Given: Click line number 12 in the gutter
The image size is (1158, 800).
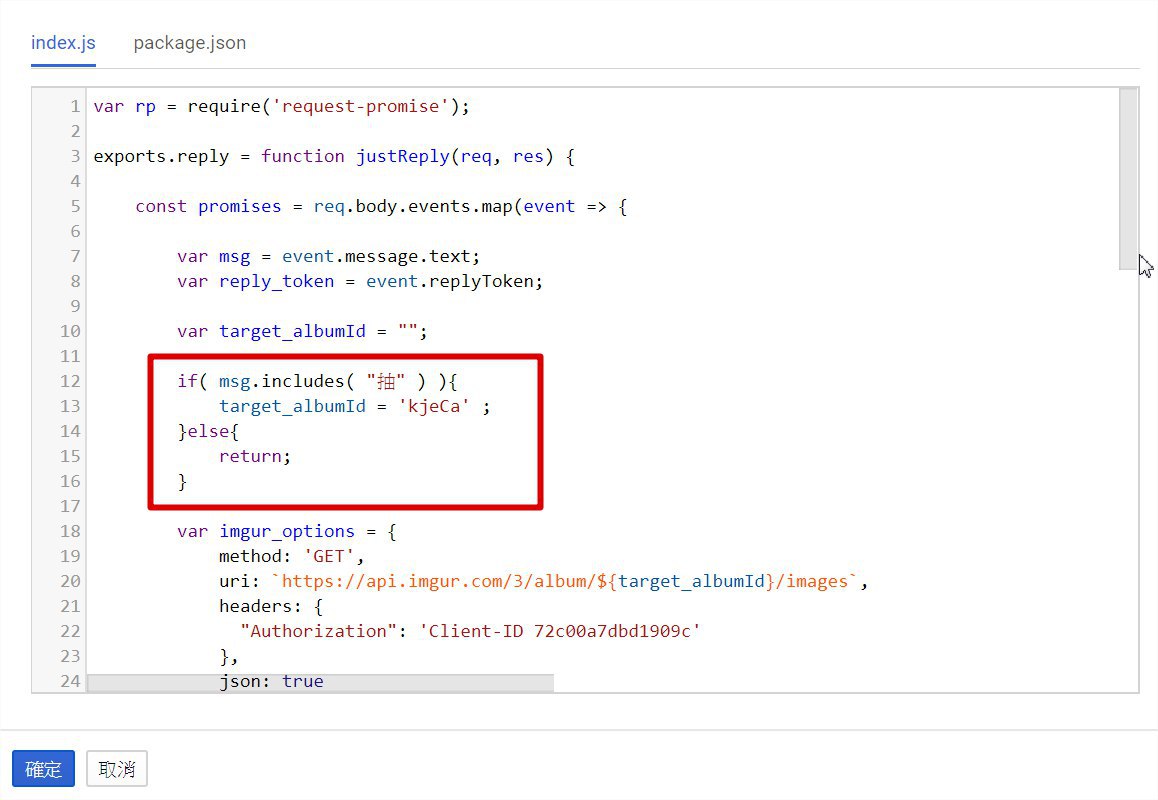Looking at the screenshot, I should 69,381.
